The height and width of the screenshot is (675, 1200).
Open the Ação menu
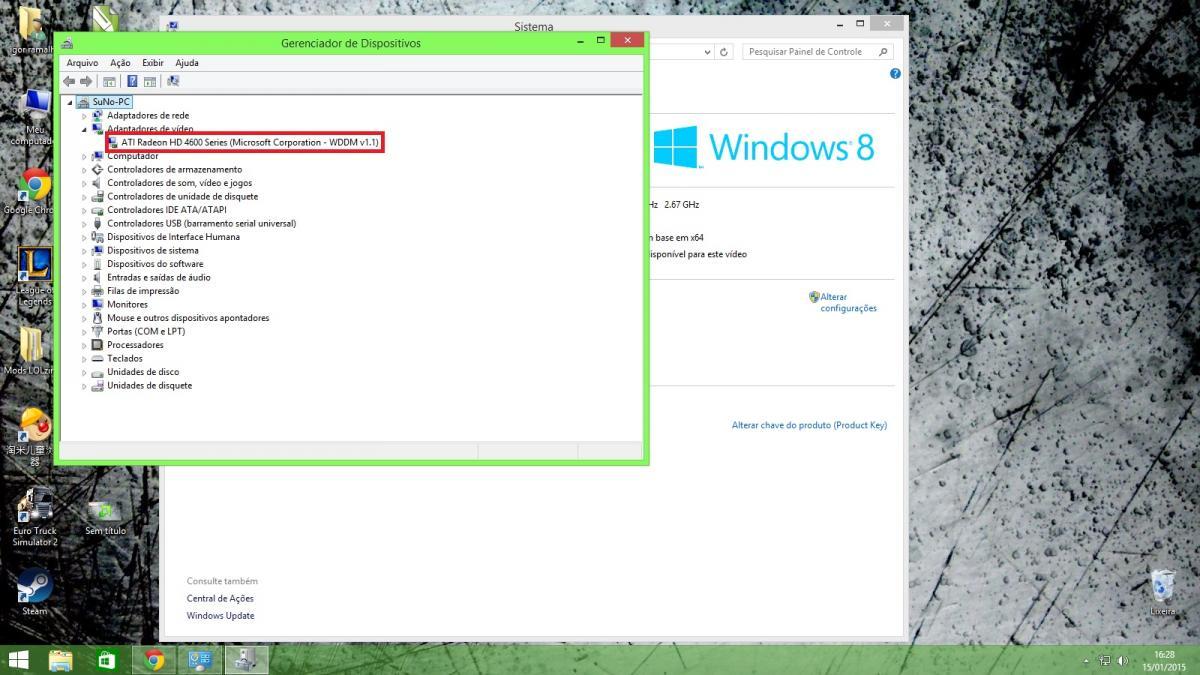(120, 62)
